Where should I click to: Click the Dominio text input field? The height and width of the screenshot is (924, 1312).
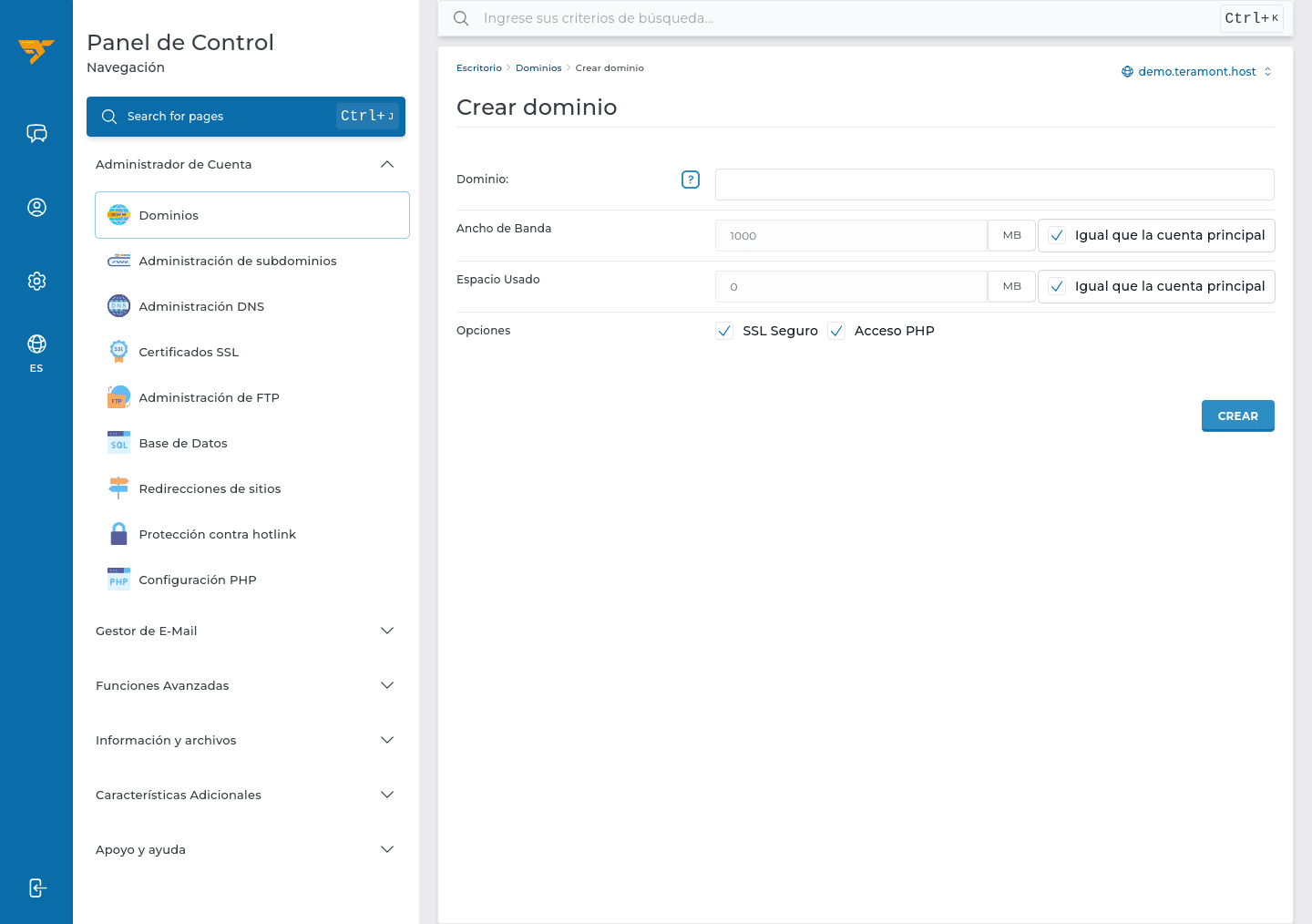point(994,184)
